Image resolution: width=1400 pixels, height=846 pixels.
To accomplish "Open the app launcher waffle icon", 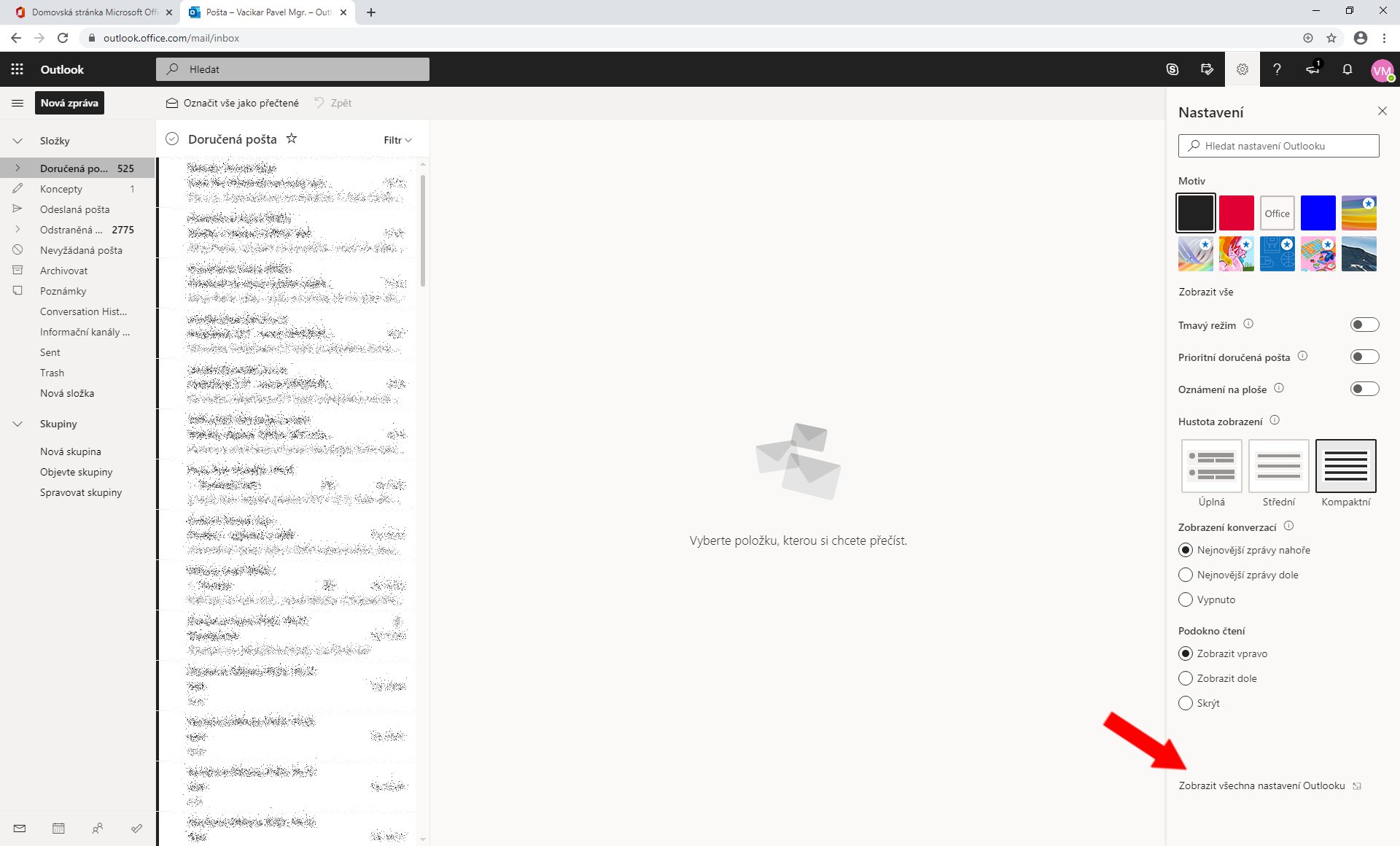I will coord(17,69).
